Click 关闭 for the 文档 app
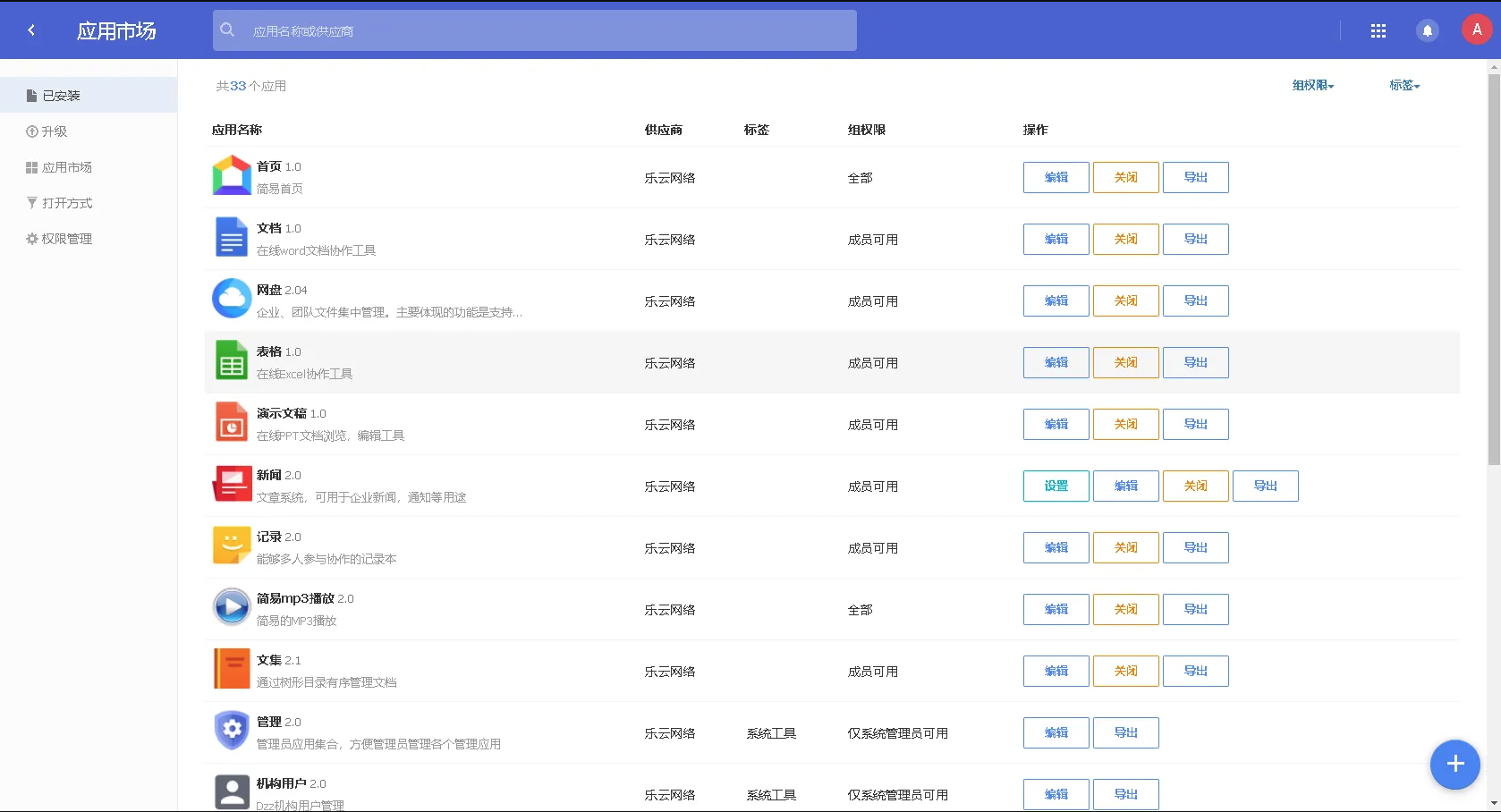The width and height of the screenshot is (1501, 812). click(x=1126, y=239)
